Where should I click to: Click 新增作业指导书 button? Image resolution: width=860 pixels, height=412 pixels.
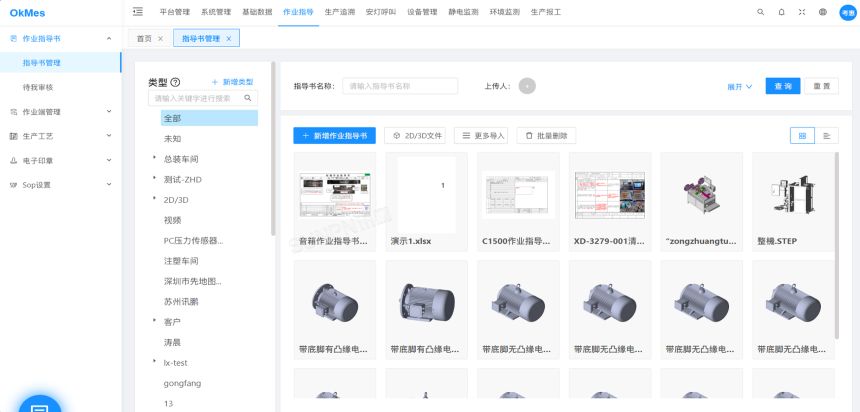click(x=335, y=136)
